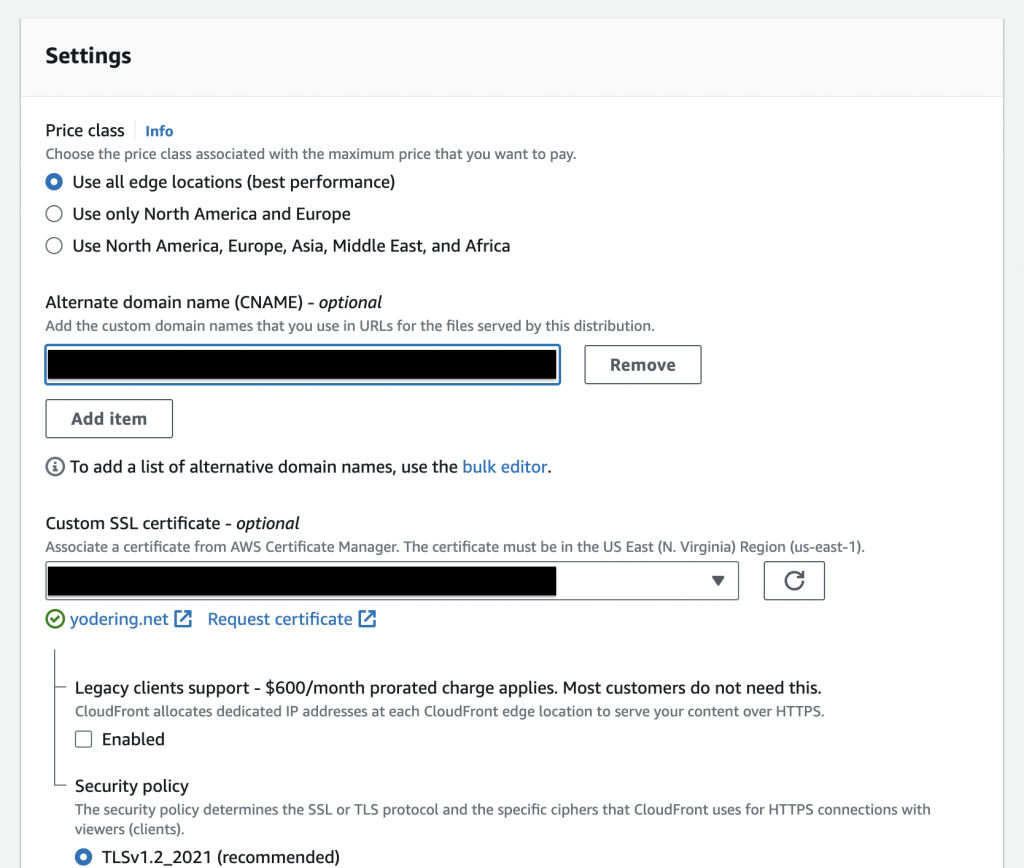The width and height of the screenshot is (1024, 868).
Task: Click the Settings panel heading
Action: pos(88,56)
